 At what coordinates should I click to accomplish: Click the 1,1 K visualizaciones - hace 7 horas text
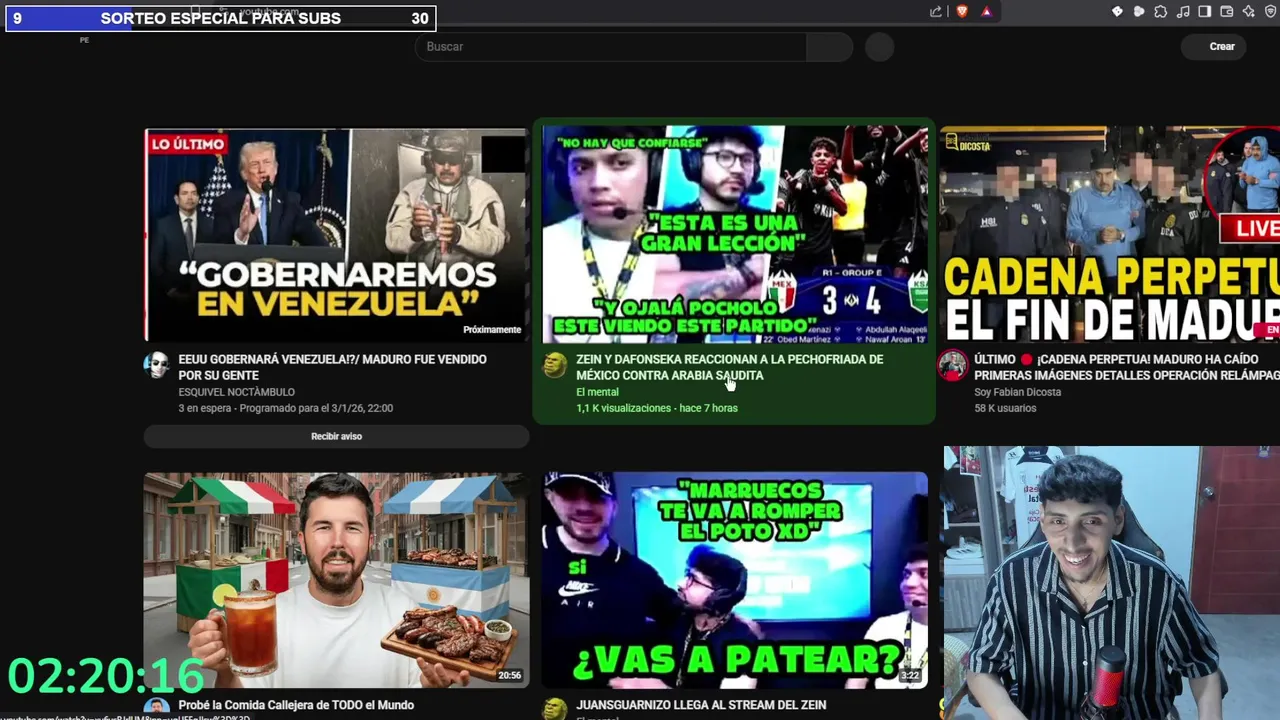point(656,408)
